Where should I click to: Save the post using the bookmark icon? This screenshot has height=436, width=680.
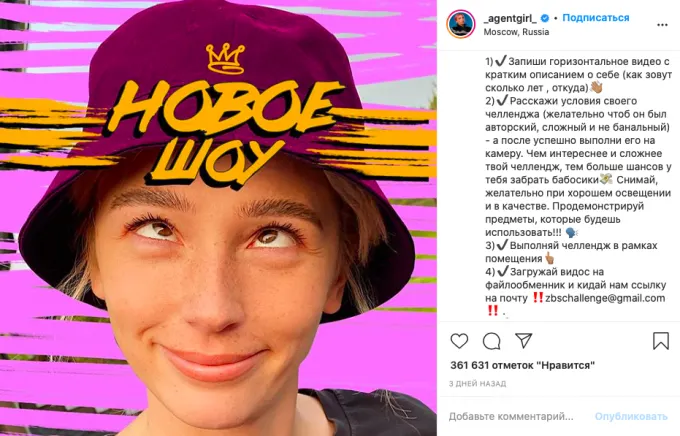pyautogui.click(x=661, y=341)
